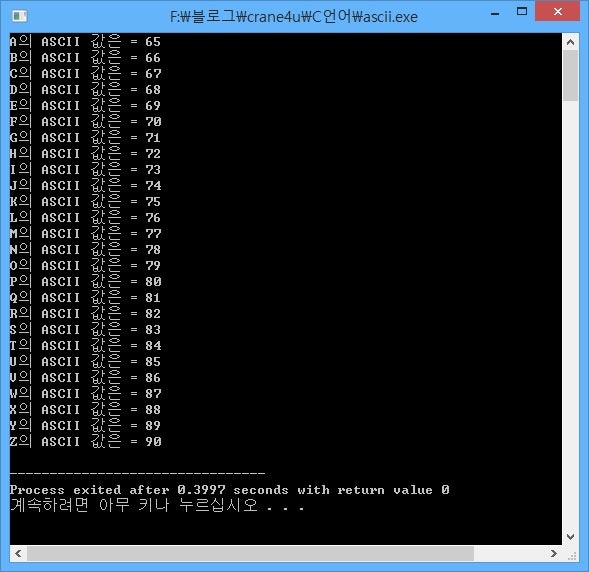Click the vertical scrollbar up arrow
This screenshot has width=589, height=572.
(x=570, y=42)
